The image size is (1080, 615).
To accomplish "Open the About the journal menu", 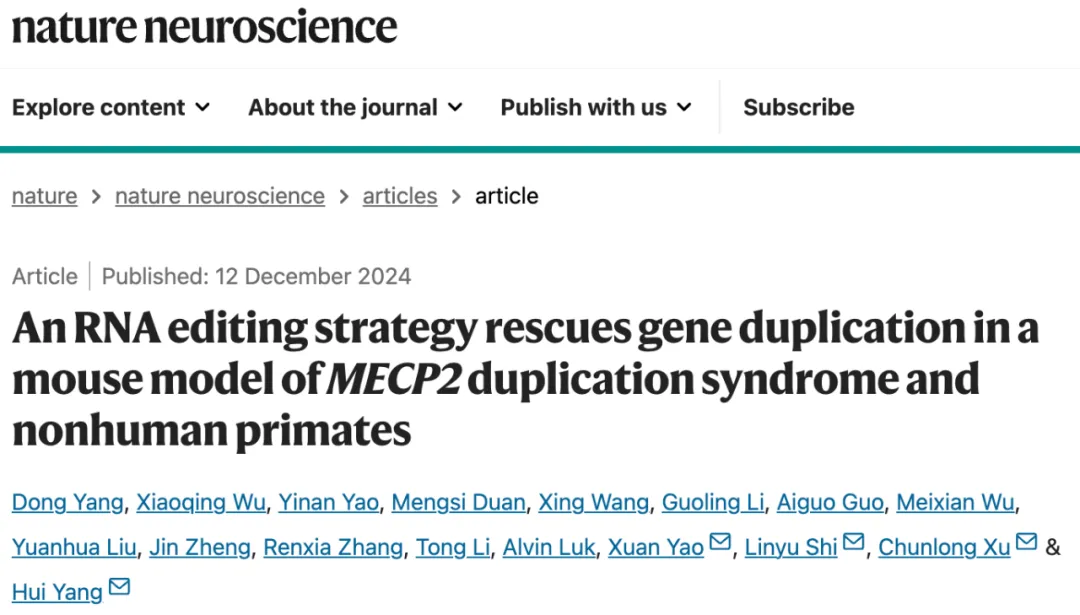I will (355, 107).
